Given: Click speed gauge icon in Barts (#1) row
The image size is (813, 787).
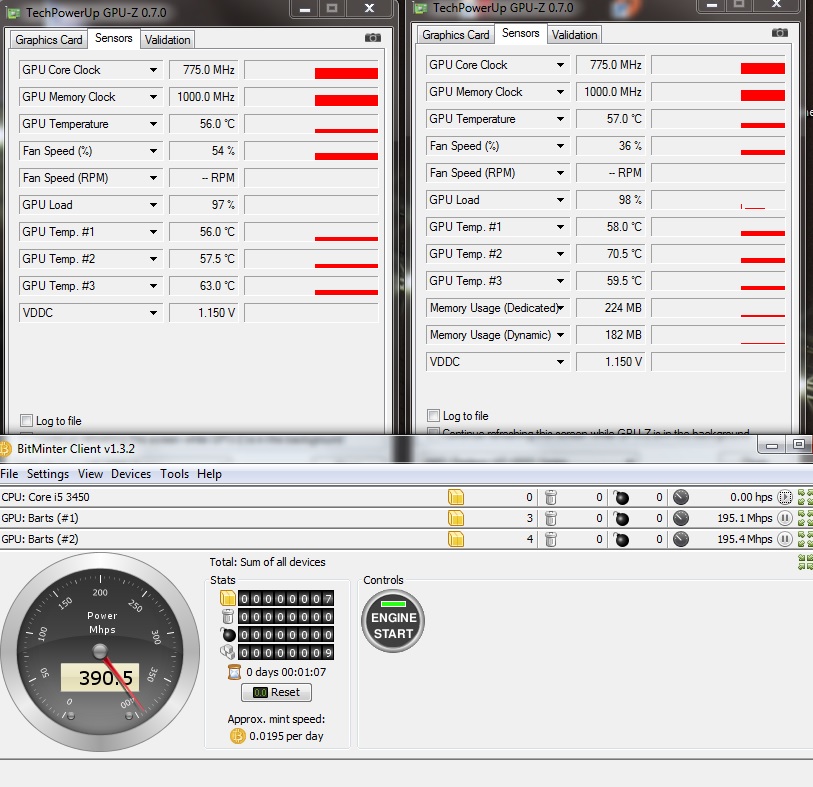Looking at the screenshot, I should click(681, 518).
